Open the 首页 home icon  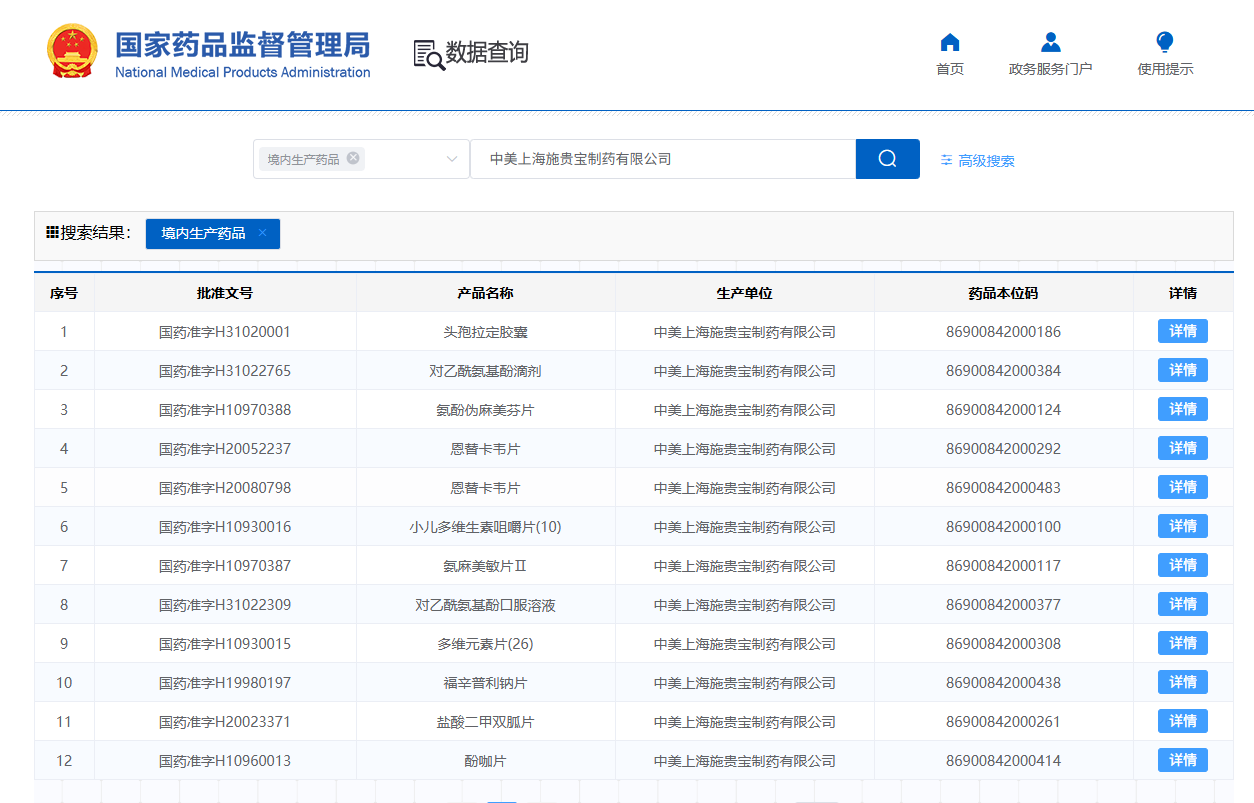point(950,43)
